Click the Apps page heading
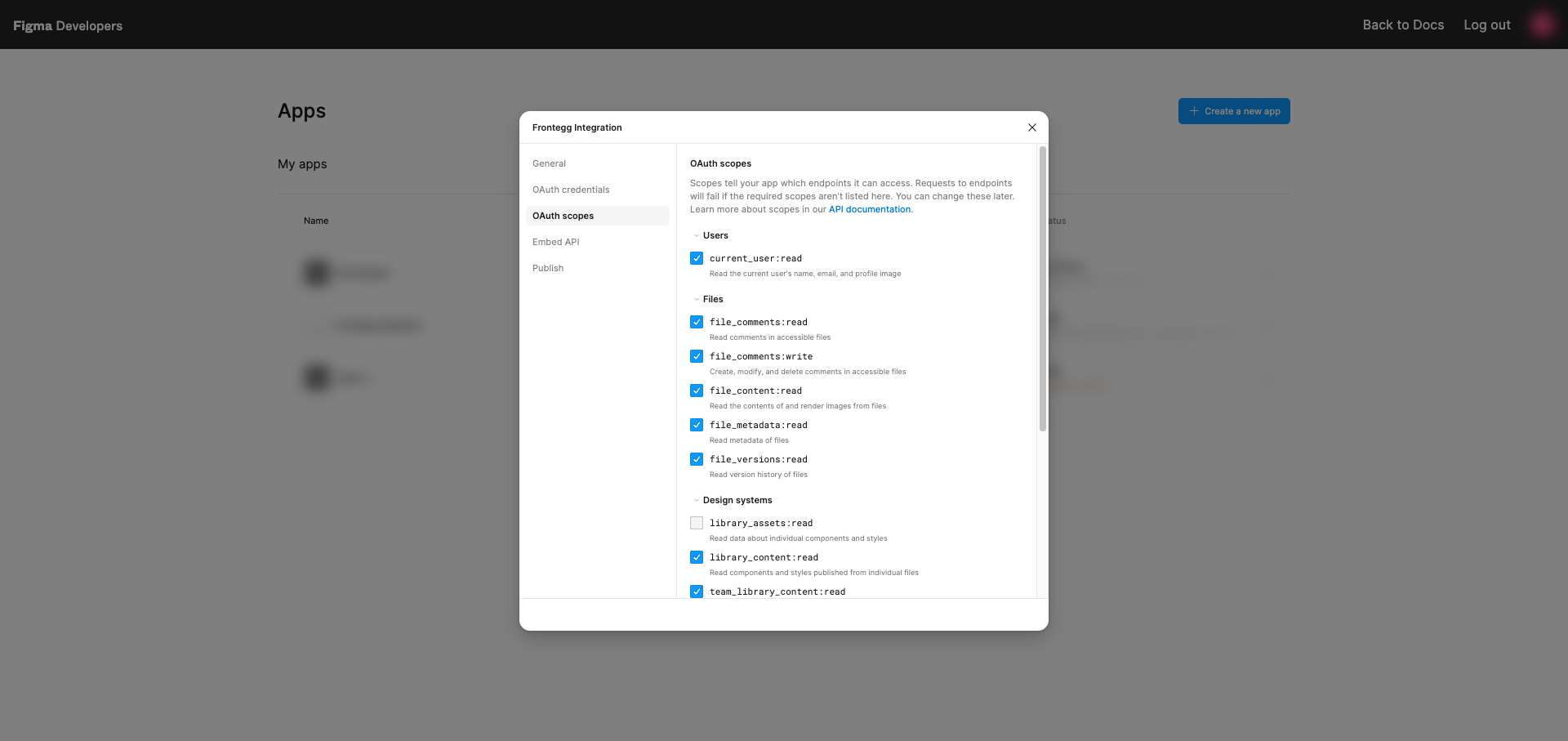1568x741 pixels. 301,111
